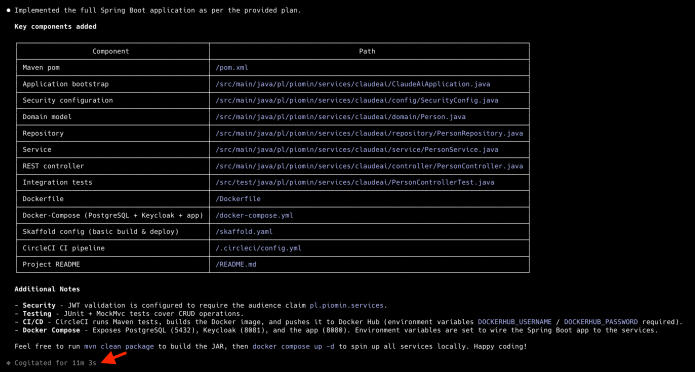Click the /Dockerfile path
The height and width of the screenshot is (372, 695).
238,199
